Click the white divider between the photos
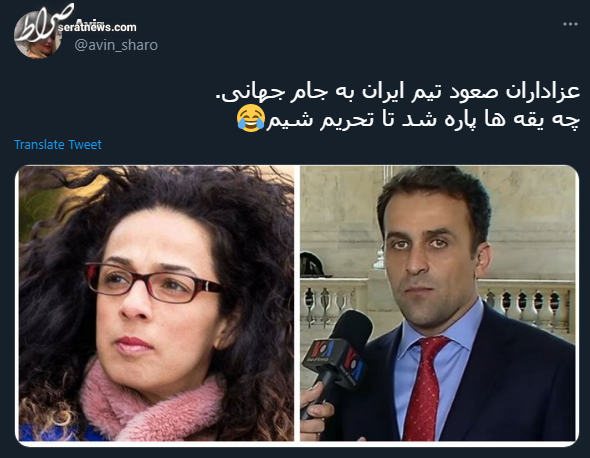Image resolution: width=590 pixels, height=458 pixels. (297, 303)
